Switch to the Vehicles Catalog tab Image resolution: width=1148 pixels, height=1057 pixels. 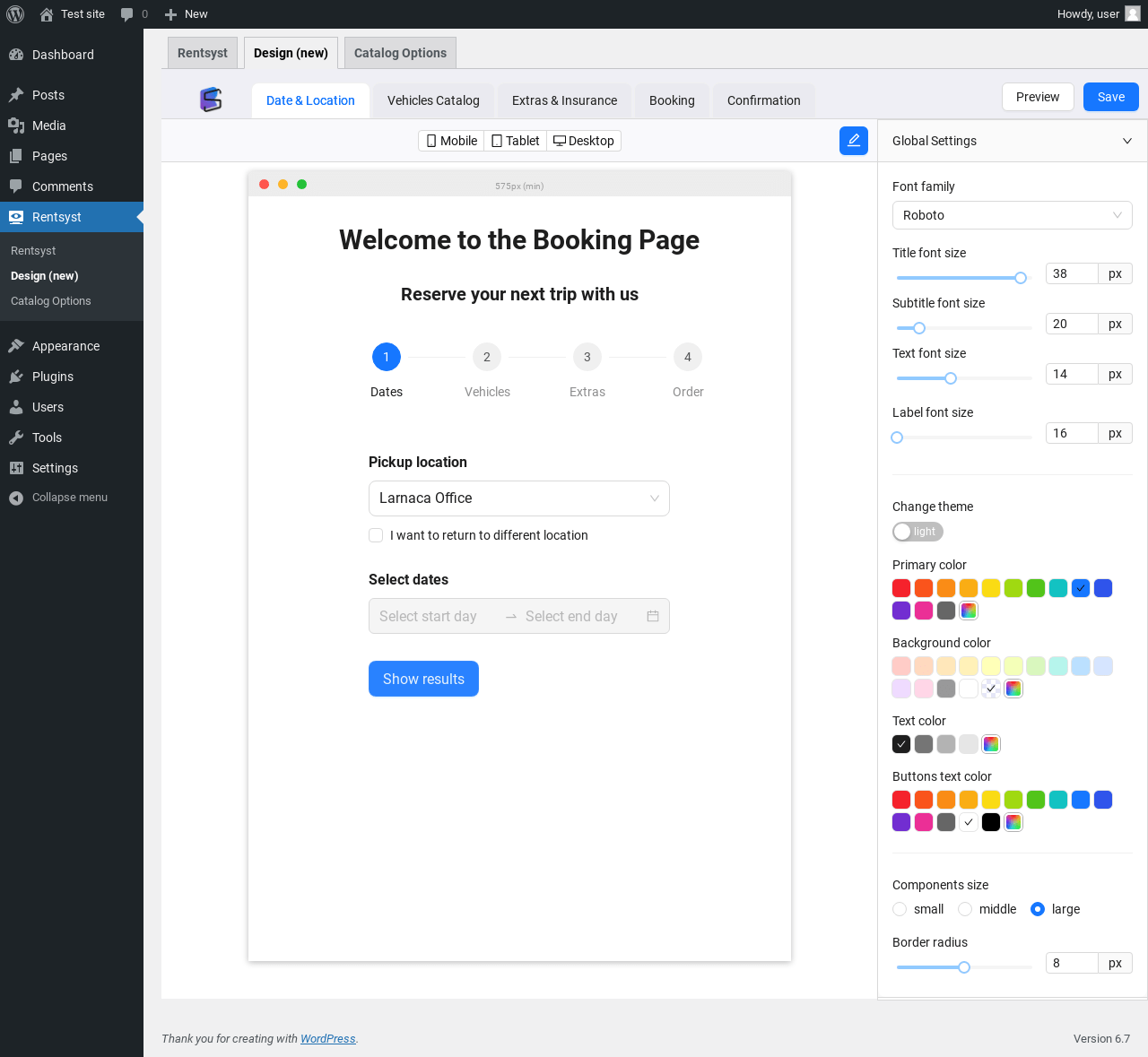pyautogui.click(x=433, y=100)
